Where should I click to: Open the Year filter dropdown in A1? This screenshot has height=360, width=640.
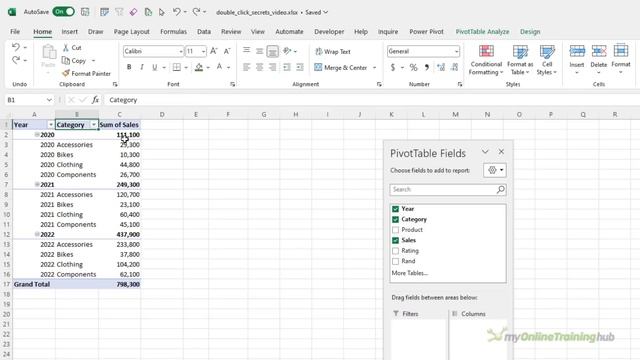click(51, 124)
